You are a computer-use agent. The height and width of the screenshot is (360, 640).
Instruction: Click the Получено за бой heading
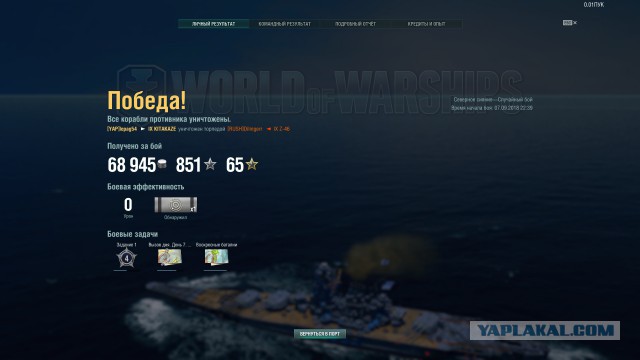[134, 146]
